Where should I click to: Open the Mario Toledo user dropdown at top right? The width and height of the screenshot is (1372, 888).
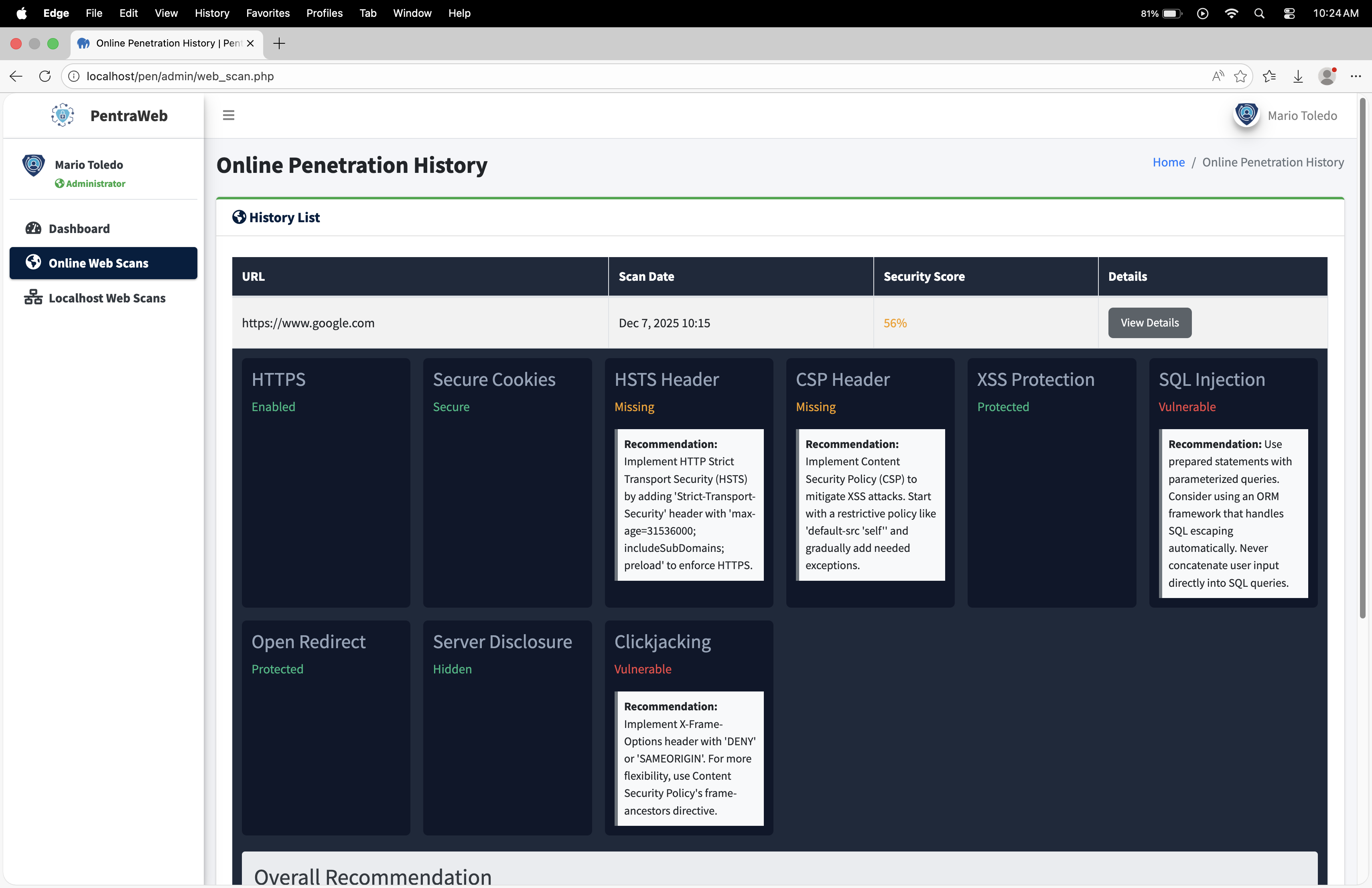click(1302, 115)
